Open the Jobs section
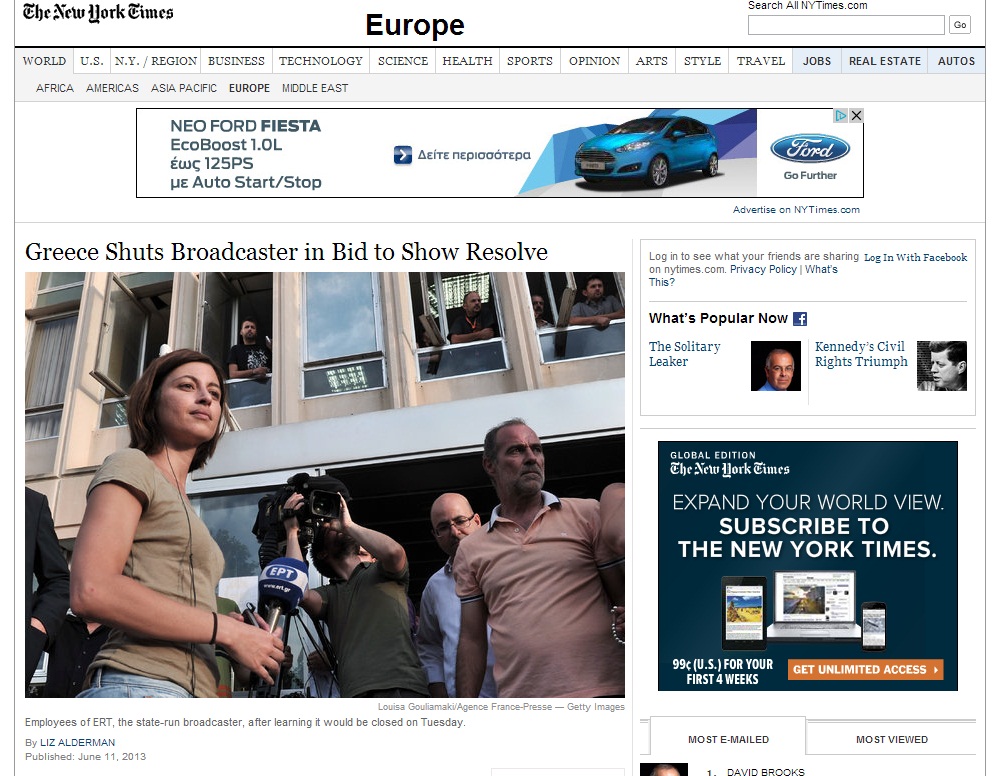998x776 pixels. click(x=817, y=61)
